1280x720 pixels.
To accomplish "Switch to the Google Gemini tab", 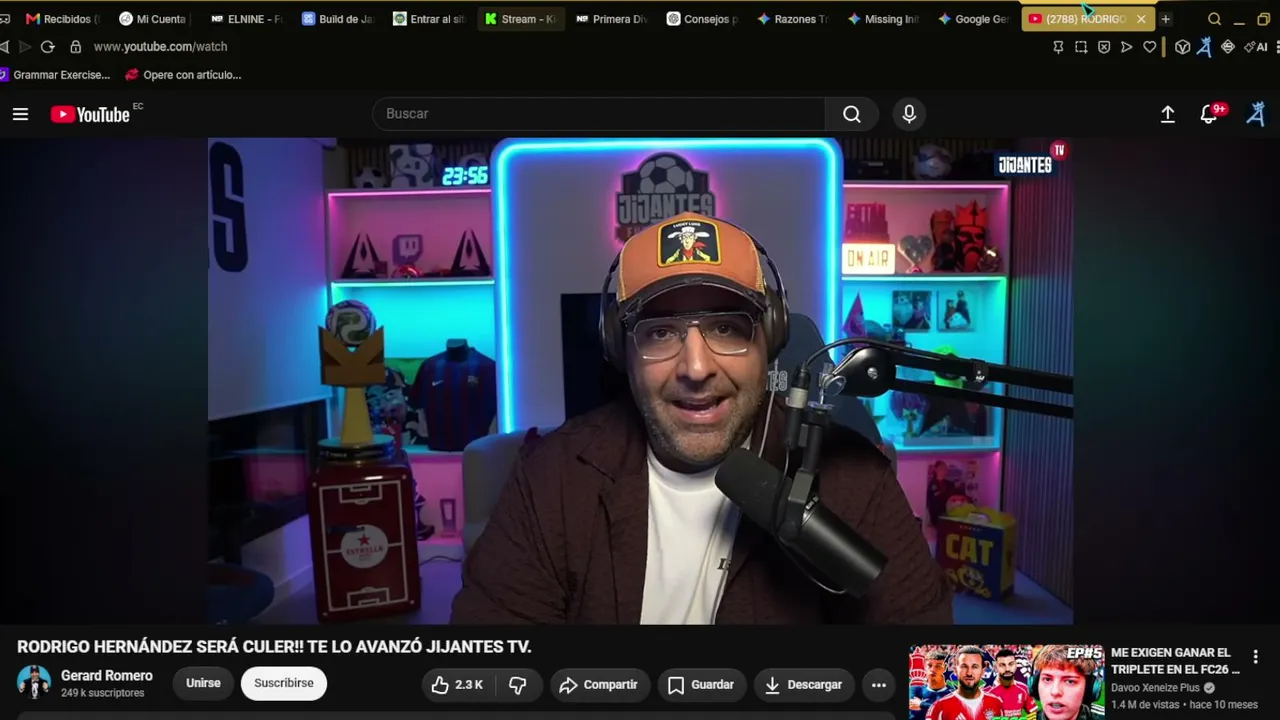I will [x=974, y=19].
